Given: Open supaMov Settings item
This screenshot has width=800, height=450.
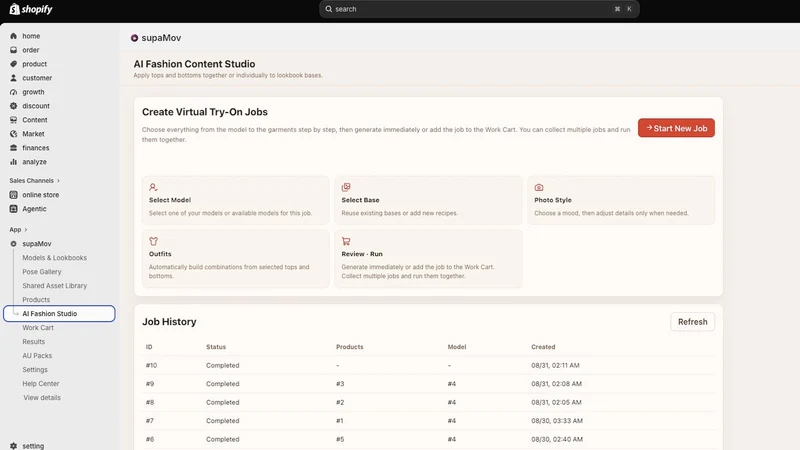Looking at the screenshot, I should [35, 369].
